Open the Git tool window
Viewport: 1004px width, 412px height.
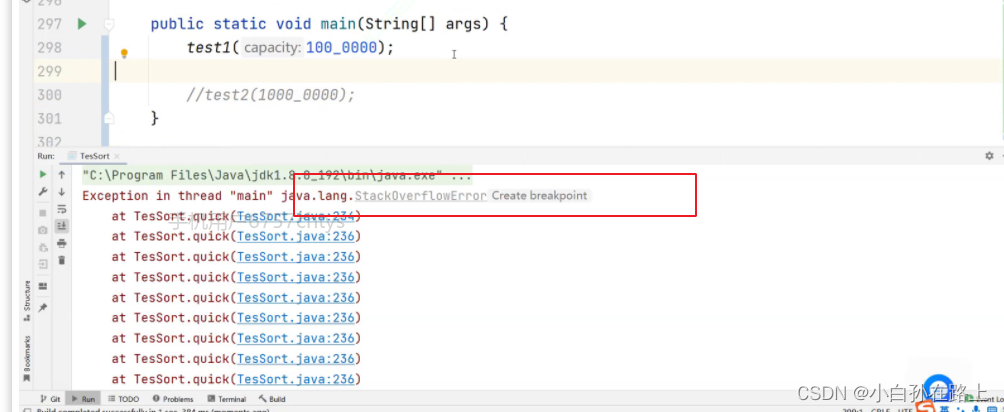point(51,399)
